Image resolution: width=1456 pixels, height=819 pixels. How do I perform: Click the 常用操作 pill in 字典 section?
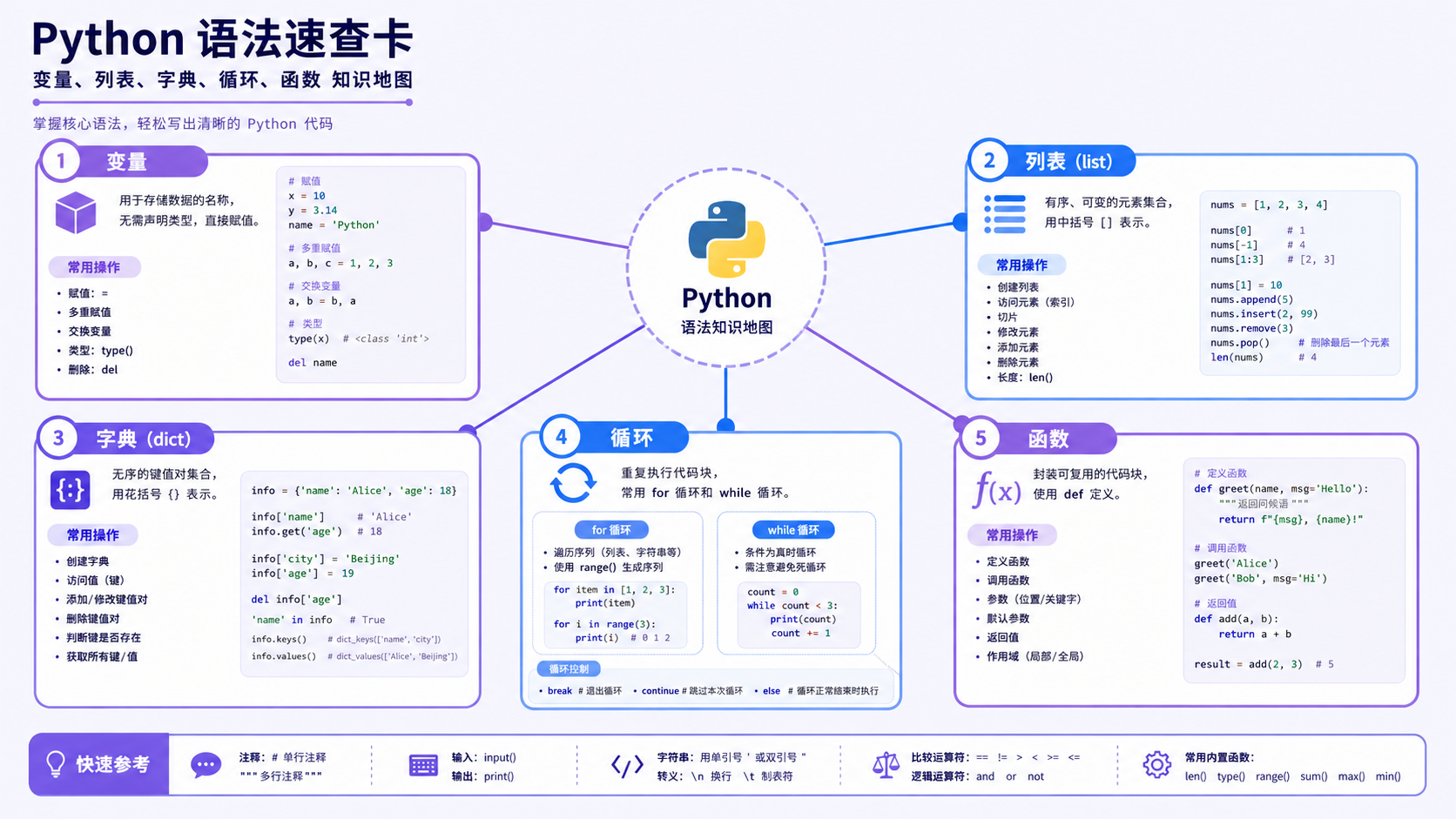coord(93,534)
